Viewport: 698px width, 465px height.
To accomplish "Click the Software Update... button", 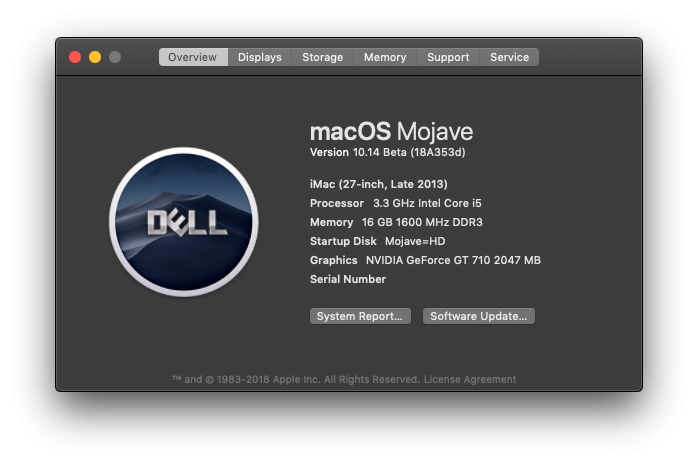I will click(479, 316).
